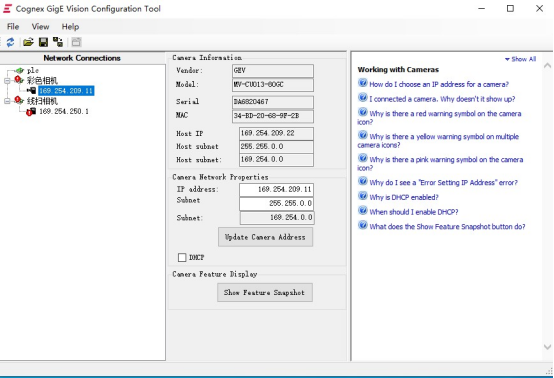Image resolution: width=554 pixels, height=378 pixels.
Task: Open 'Why is DHCP enabled?' link
Action: (404, 197)
